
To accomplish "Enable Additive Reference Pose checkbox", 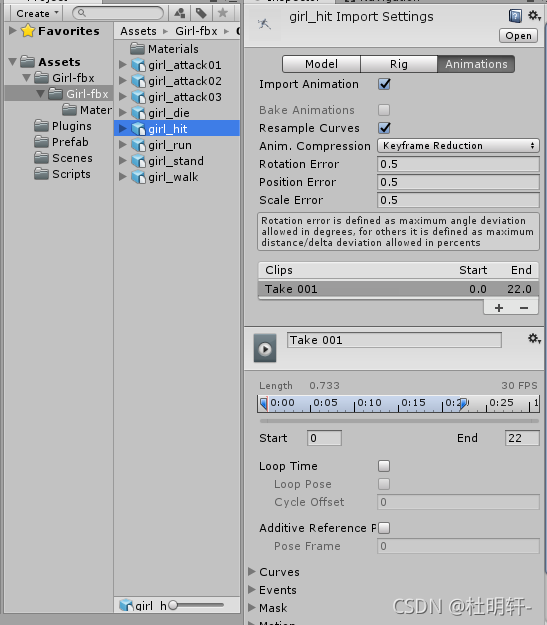I will pyautogui.click(x=384, y=528).
